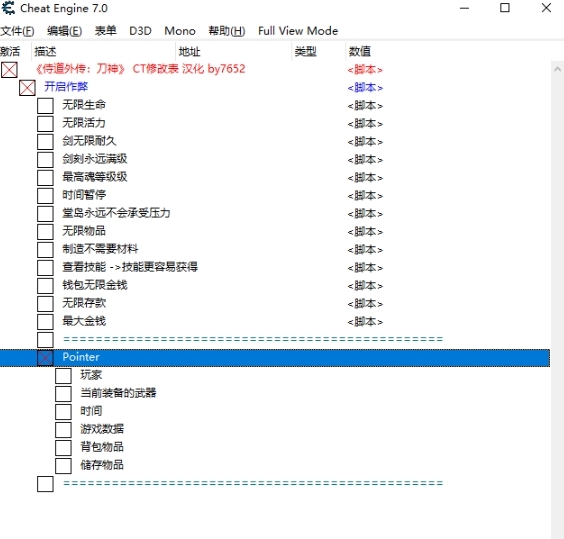This screenshot has height=539, width=564.
Task: Expand the 游戏数据 entry checkbox
Action: (x=63, y=430)
